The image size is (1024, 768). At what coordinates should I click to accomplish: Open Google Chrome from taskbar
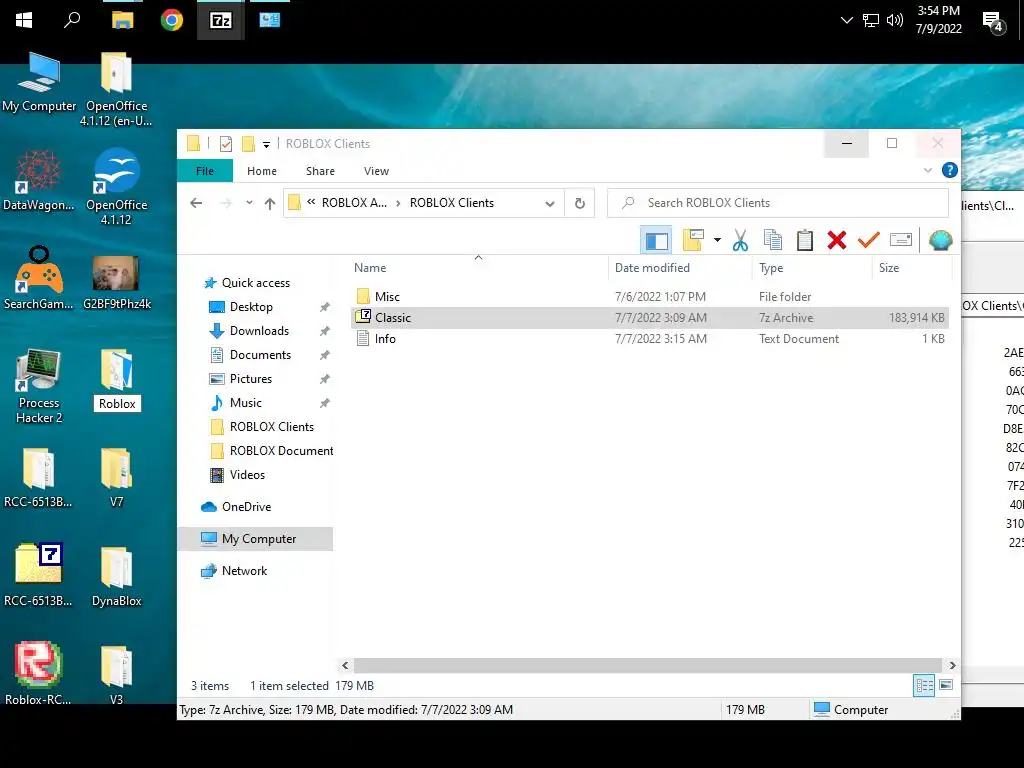pos(172,20)
